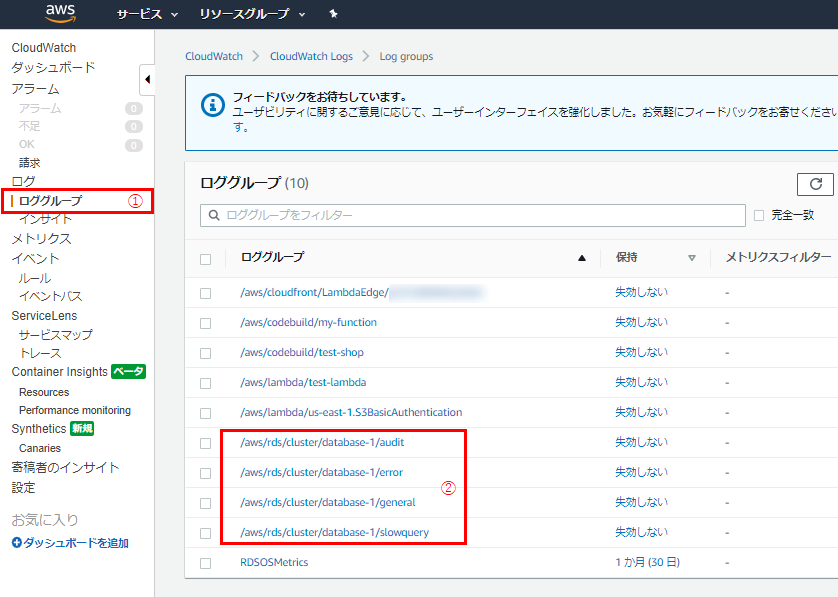Open database-1/audit log group
This screenshot has height=597, width=838.
point(322,442)
